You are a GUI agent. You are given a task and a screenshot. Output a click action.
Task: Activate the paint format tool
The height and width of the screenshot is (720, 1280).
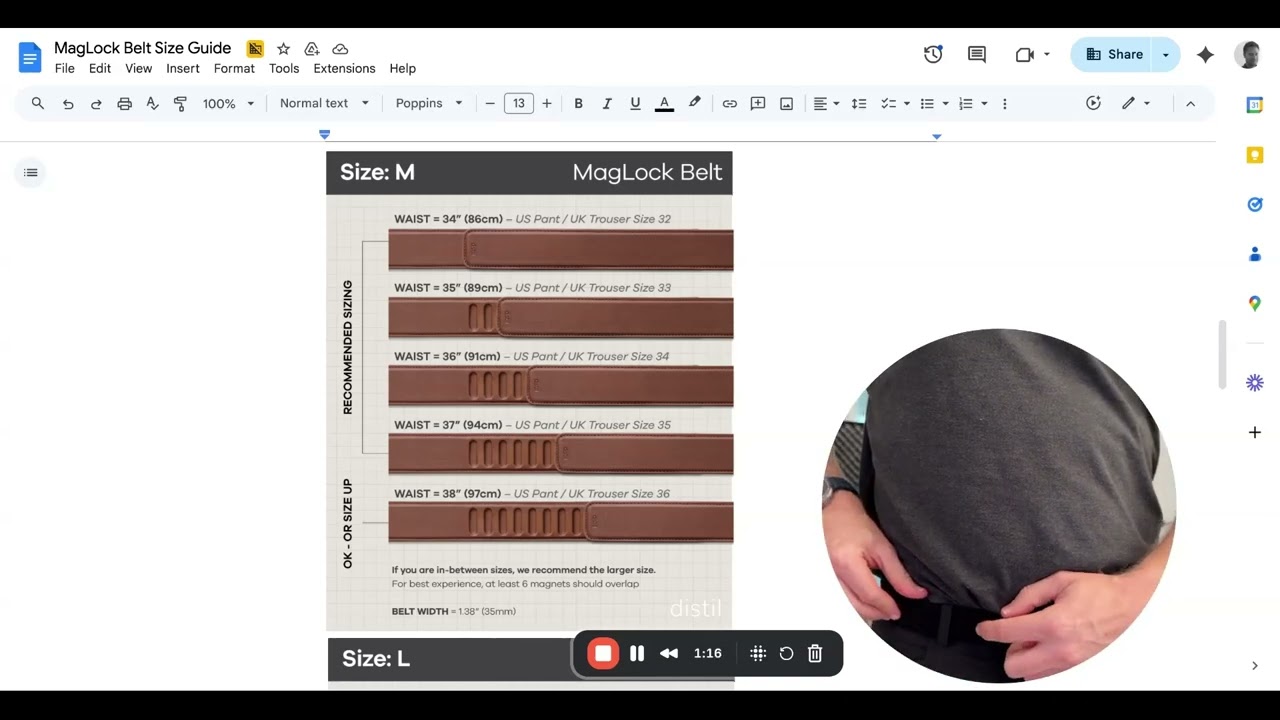click(x=180, y=104)
